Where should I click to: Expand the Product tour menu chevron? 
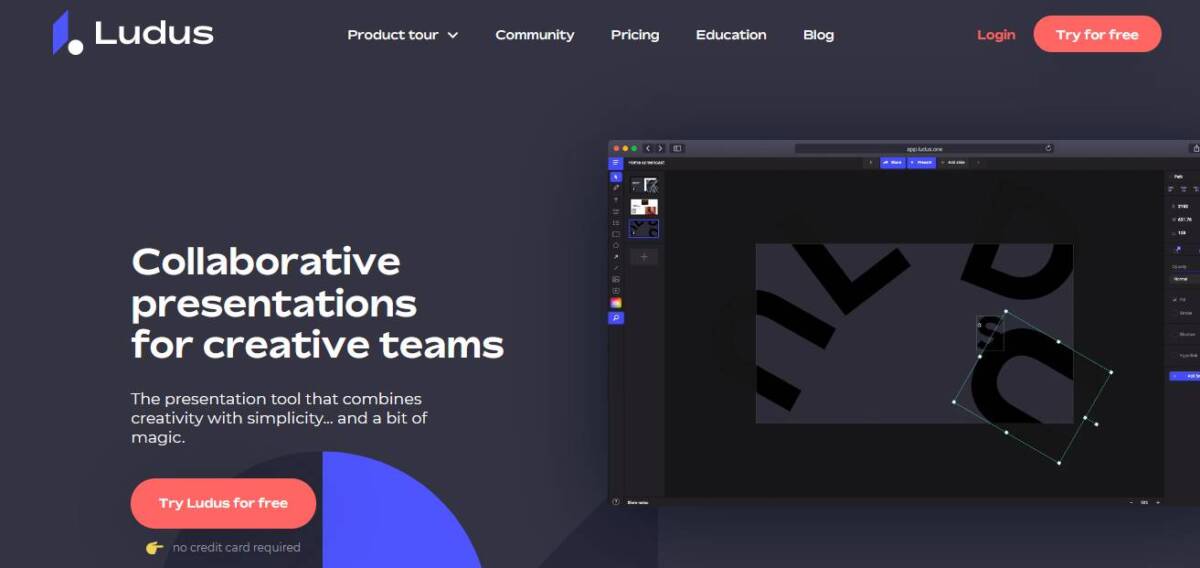(453, 35)
